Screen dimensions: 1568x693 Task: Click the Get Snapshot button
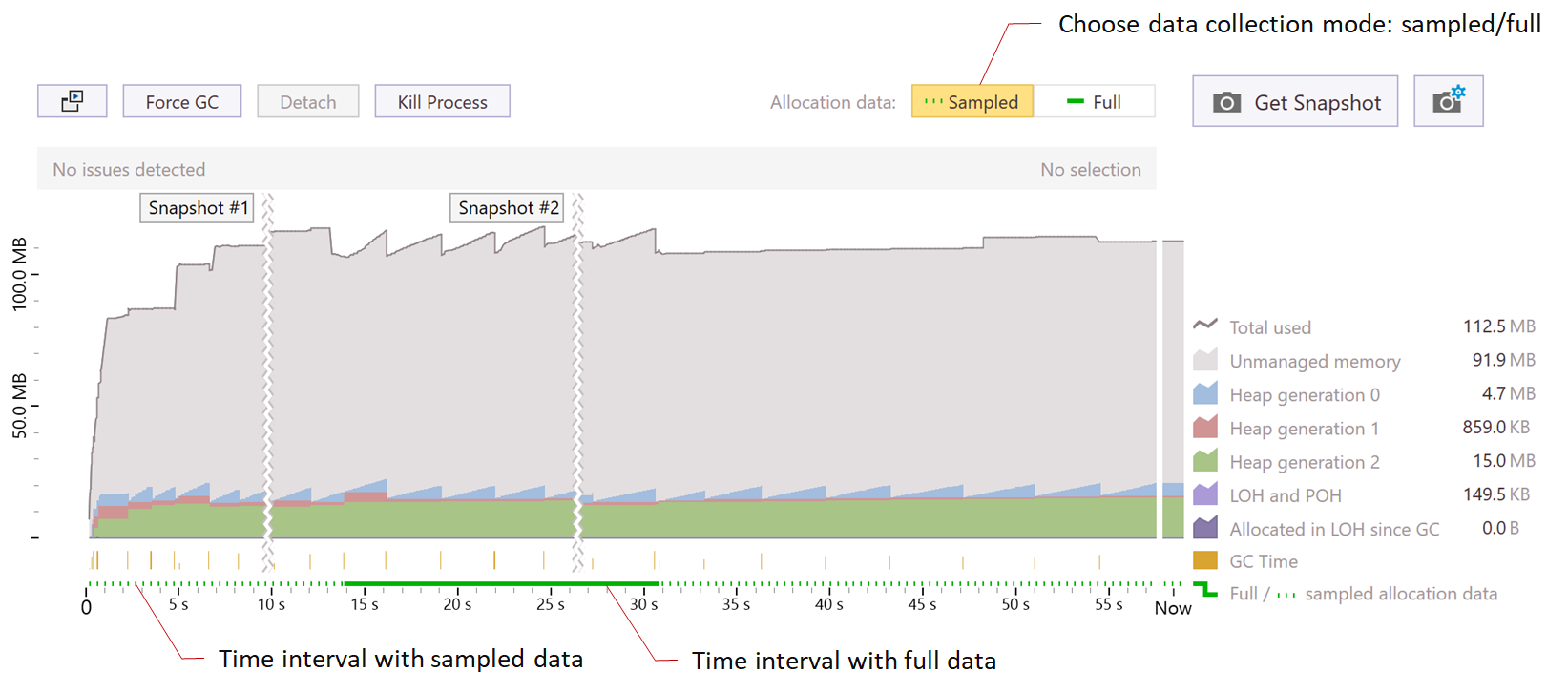(1294, 101)
